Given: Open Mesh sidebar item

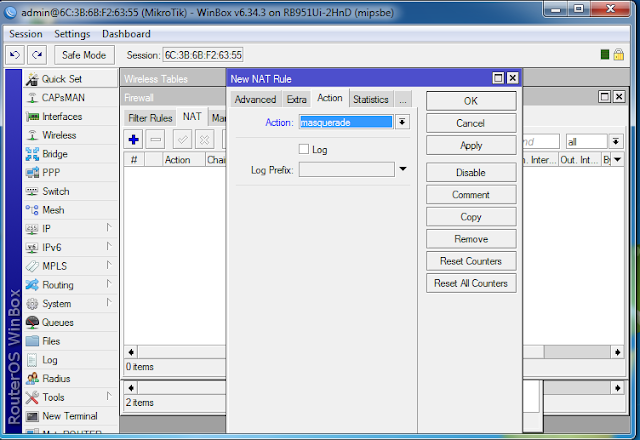Looking at the screenshot, I should 70,210.
